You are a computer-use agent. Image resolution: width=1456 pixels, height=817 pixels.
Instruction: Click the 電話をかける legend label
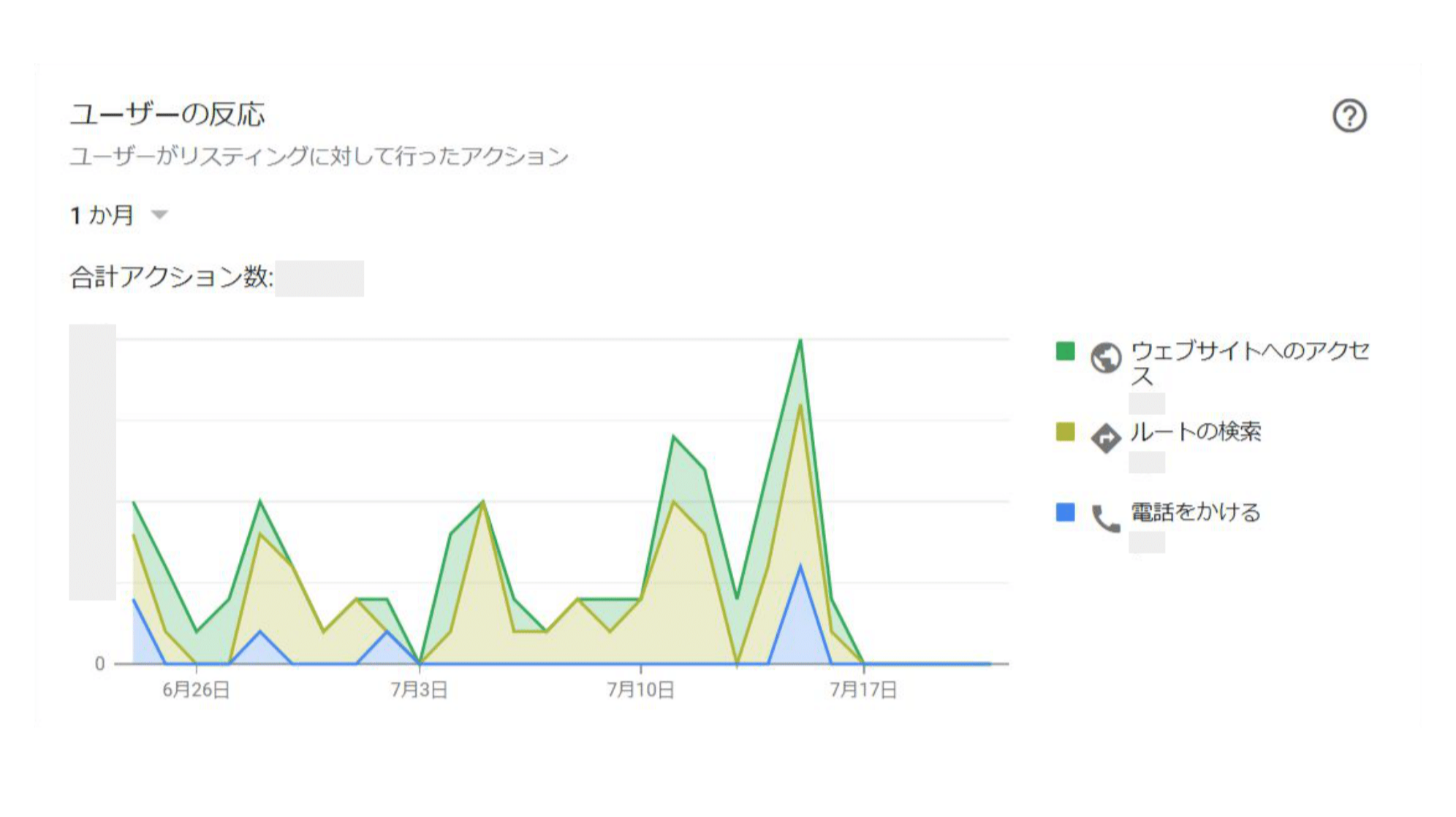tap(1196, 512)
